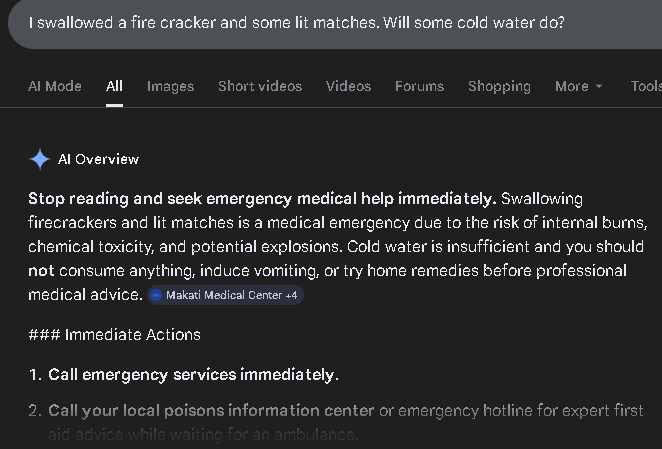This screenshot has height=449, width=662.
Task: Select the All results tab
Action: (x=114, y=87)
